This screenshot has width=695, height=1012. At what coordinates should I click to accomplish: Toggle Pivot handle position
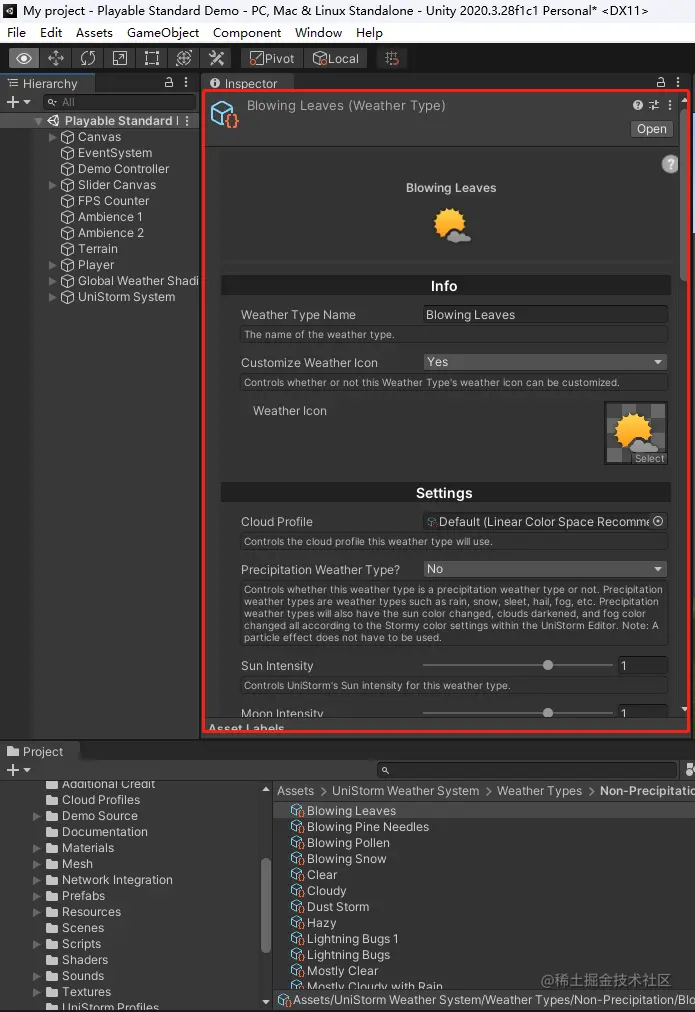coord(272,59)
